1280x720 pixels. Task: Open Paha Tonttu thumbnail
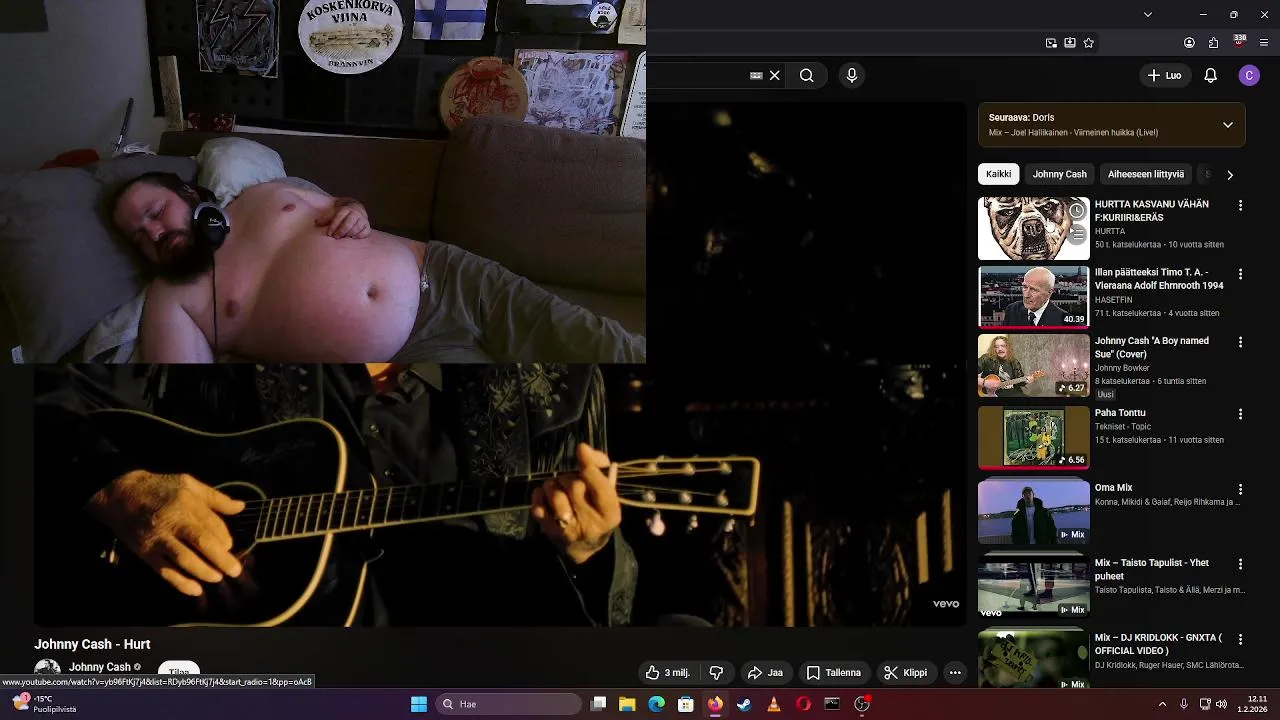tap(1033, 437)
